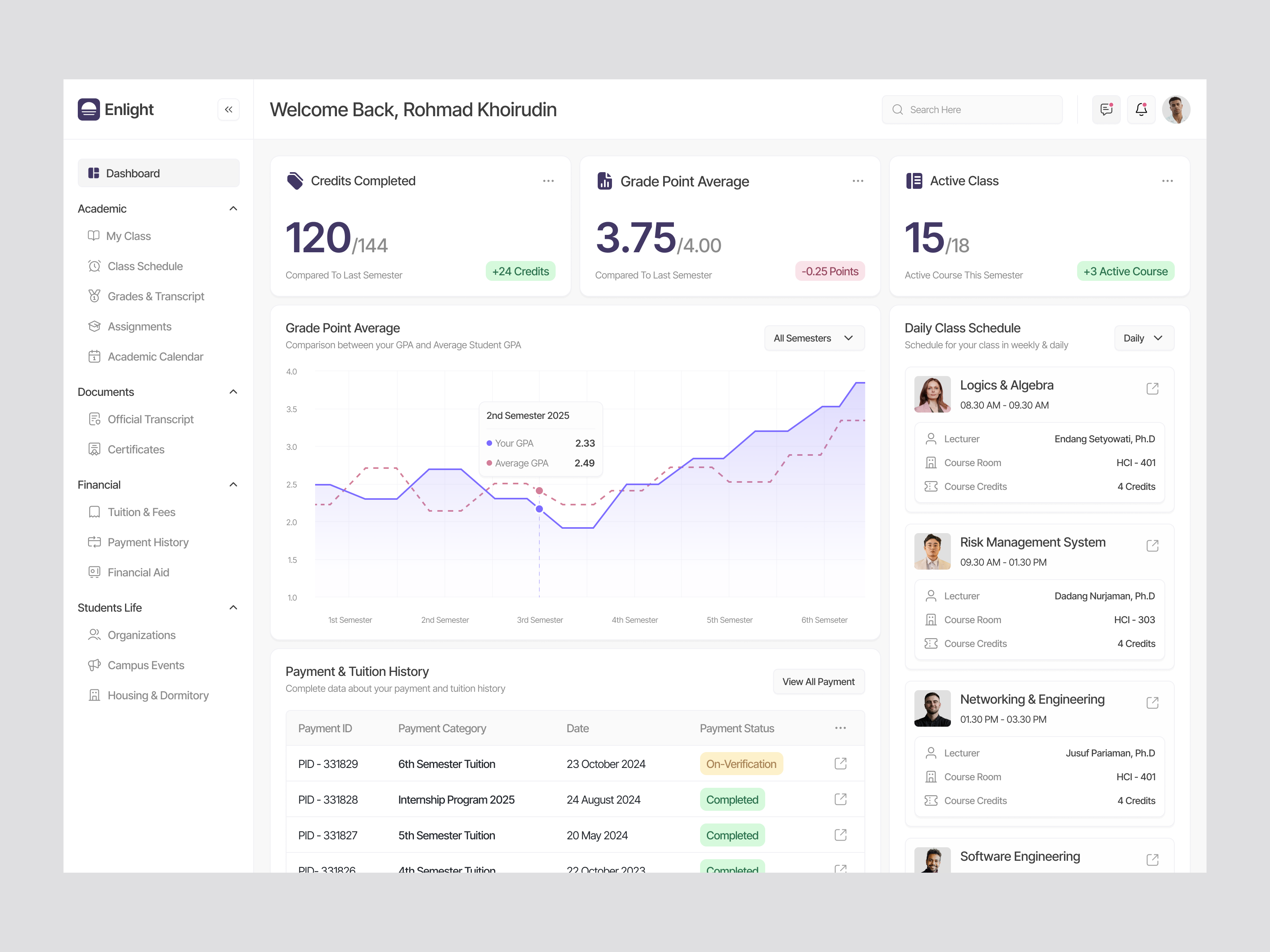Click the Assignments icon in Academic section

pos(94,326)
